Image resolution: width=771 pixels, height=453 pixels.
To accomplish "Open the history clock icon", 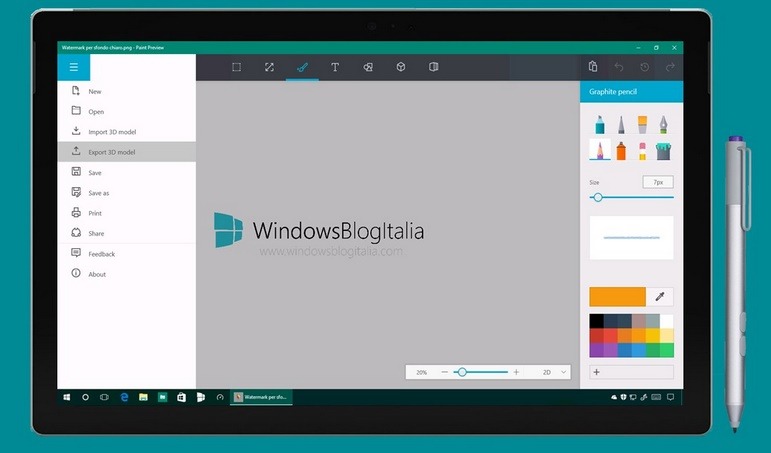I will (645, 67).
